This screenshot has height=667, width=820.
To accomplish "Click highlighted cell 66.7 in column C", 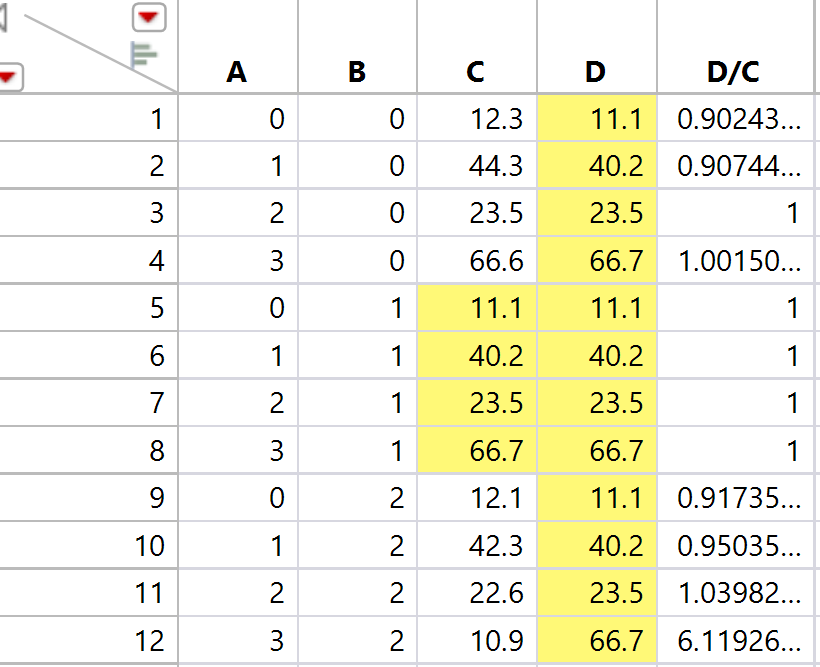I will [477, 450].
